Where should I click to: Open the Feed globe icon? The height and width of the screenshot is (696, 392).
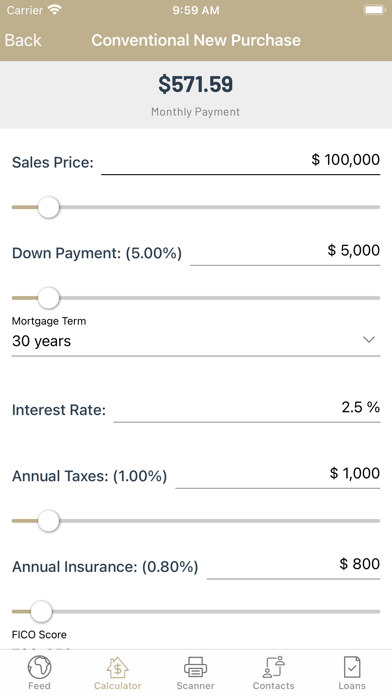pos(39,667)
